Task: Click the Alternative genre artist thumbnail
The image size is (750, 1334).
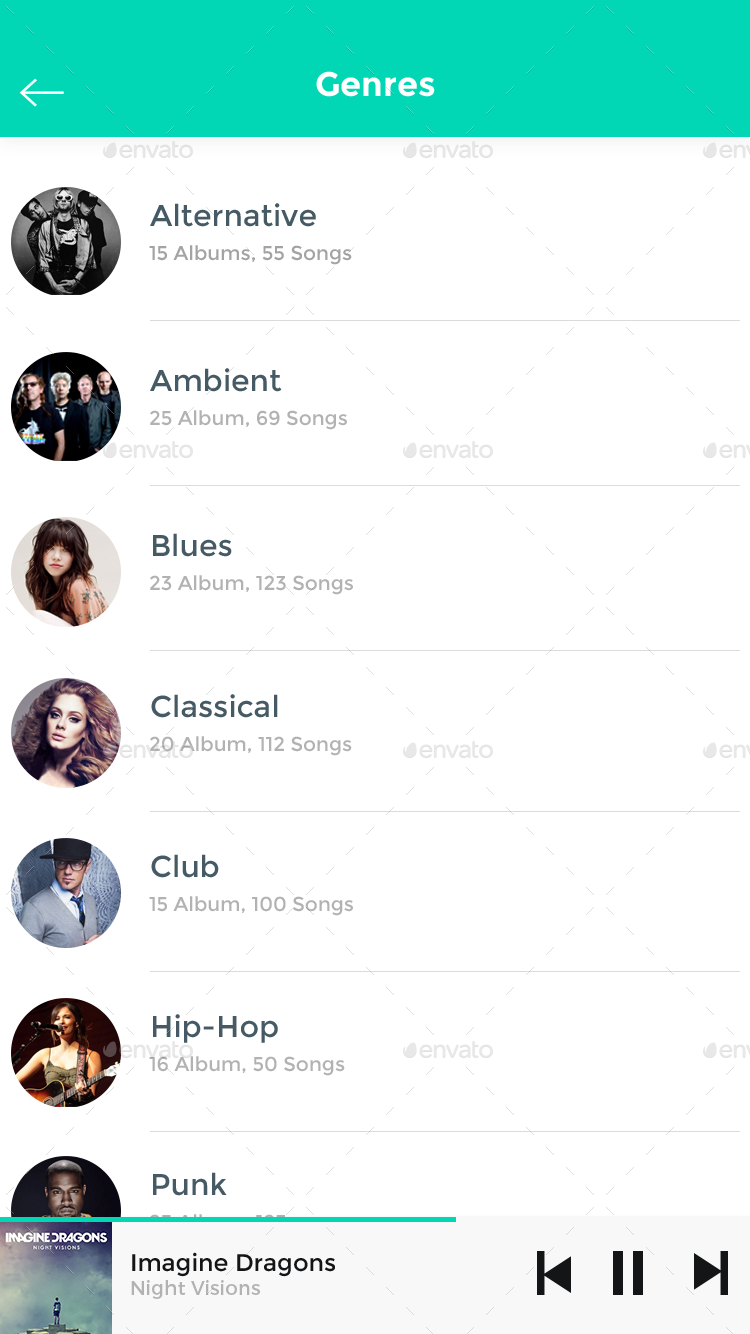Action: click(65, 241)
